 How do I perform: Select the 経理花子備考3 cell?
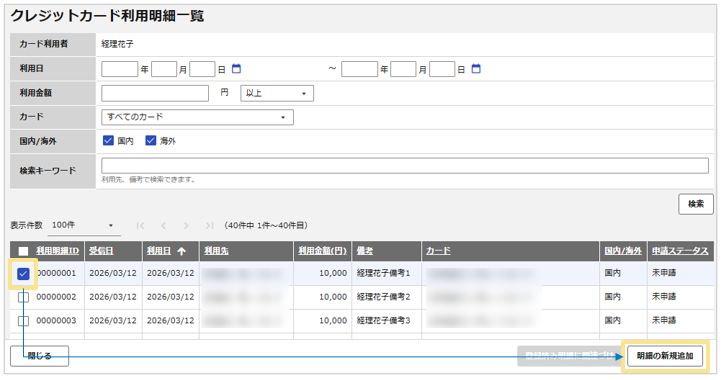pyautogui.click(x=383, y=321)
